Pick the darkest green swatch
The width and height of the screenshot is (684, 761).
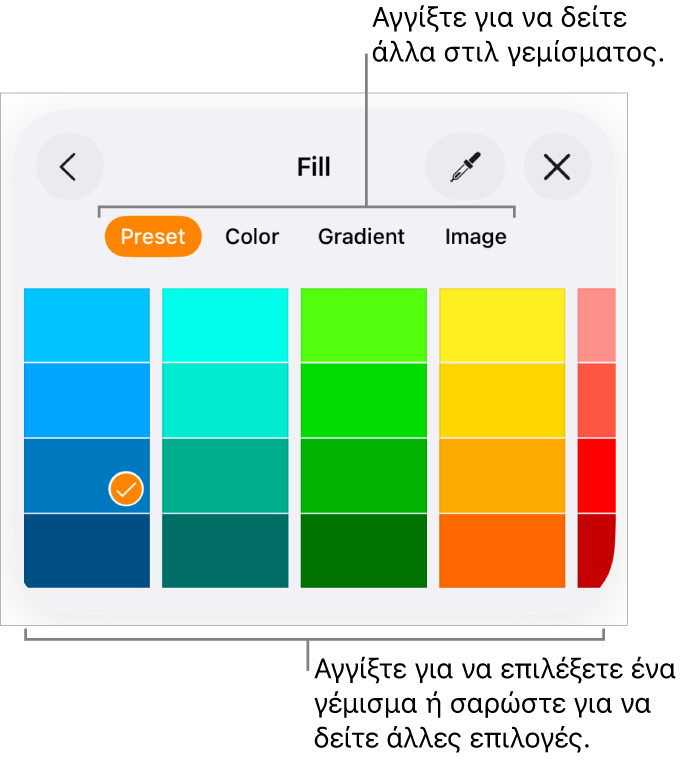tap(364, 550)
